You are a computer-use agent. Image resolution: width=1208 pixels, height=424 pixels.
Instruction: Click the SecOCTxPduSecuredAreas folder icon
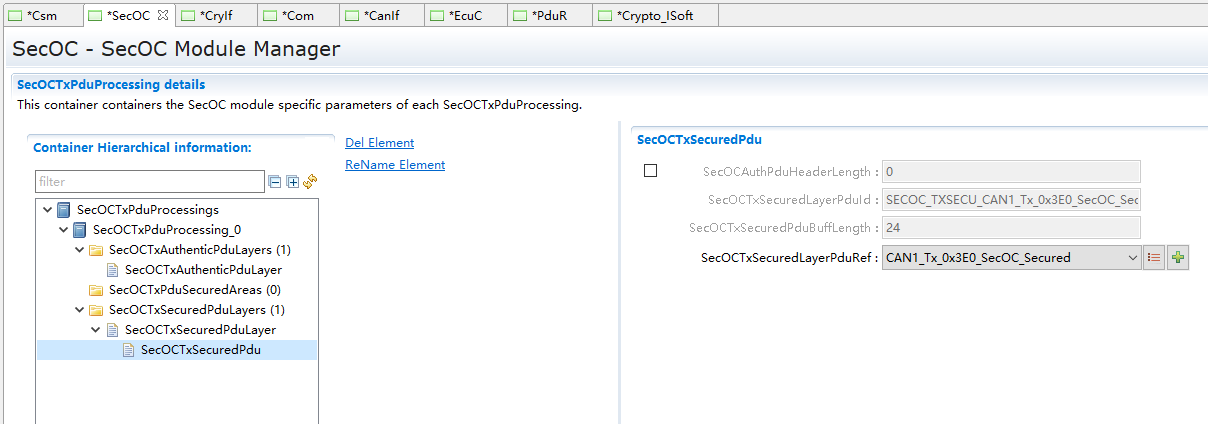coord(97,290)
